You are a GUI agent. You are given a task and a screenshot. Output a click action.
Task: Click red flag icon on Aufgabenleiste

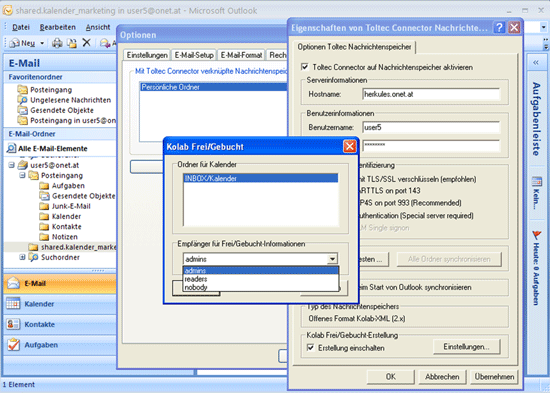[537, 234]
